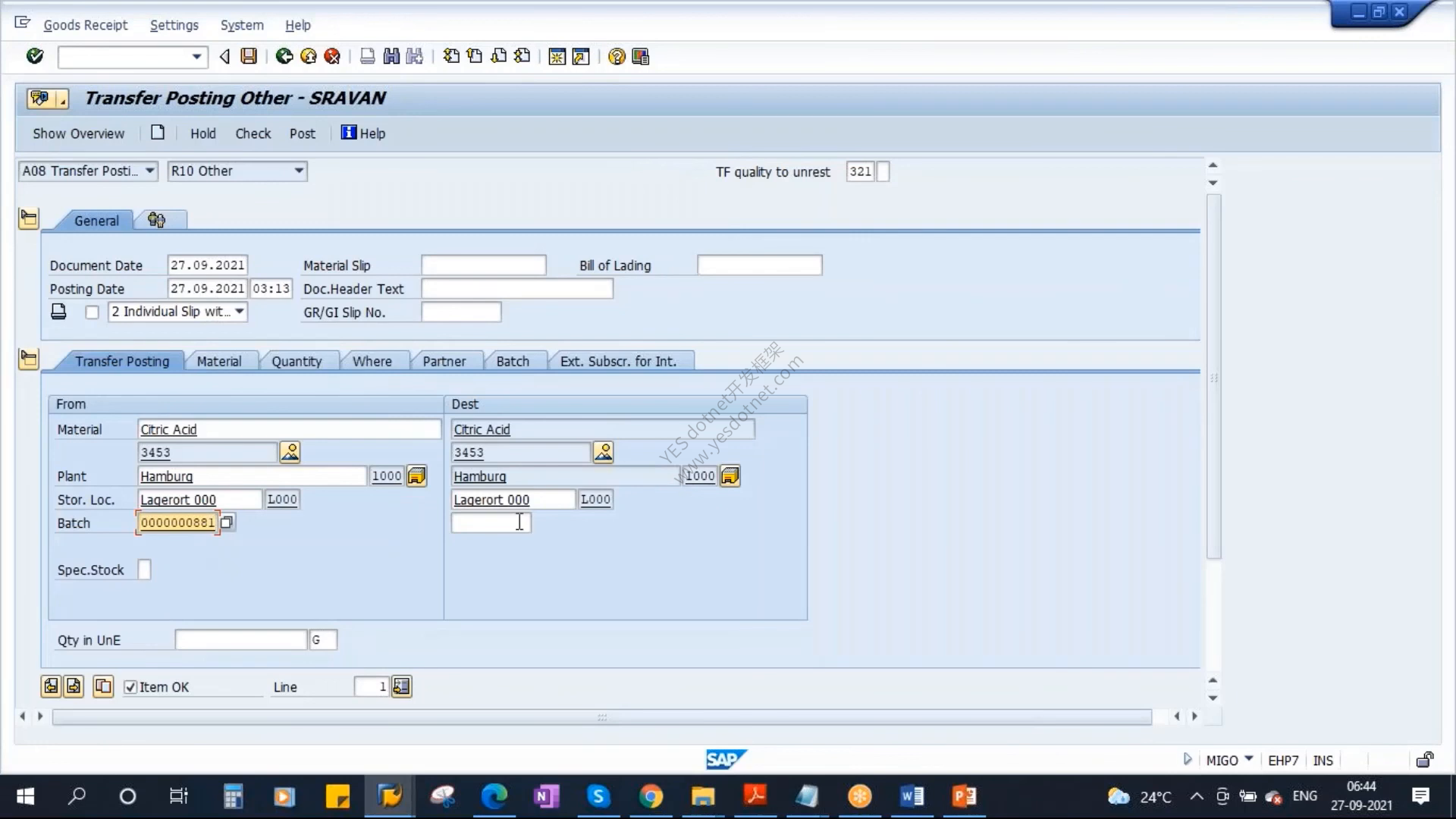Click the Last Page icon
Image resolution: width=1456 pixels, height=819 pixels.
click(x=522, y=56)
